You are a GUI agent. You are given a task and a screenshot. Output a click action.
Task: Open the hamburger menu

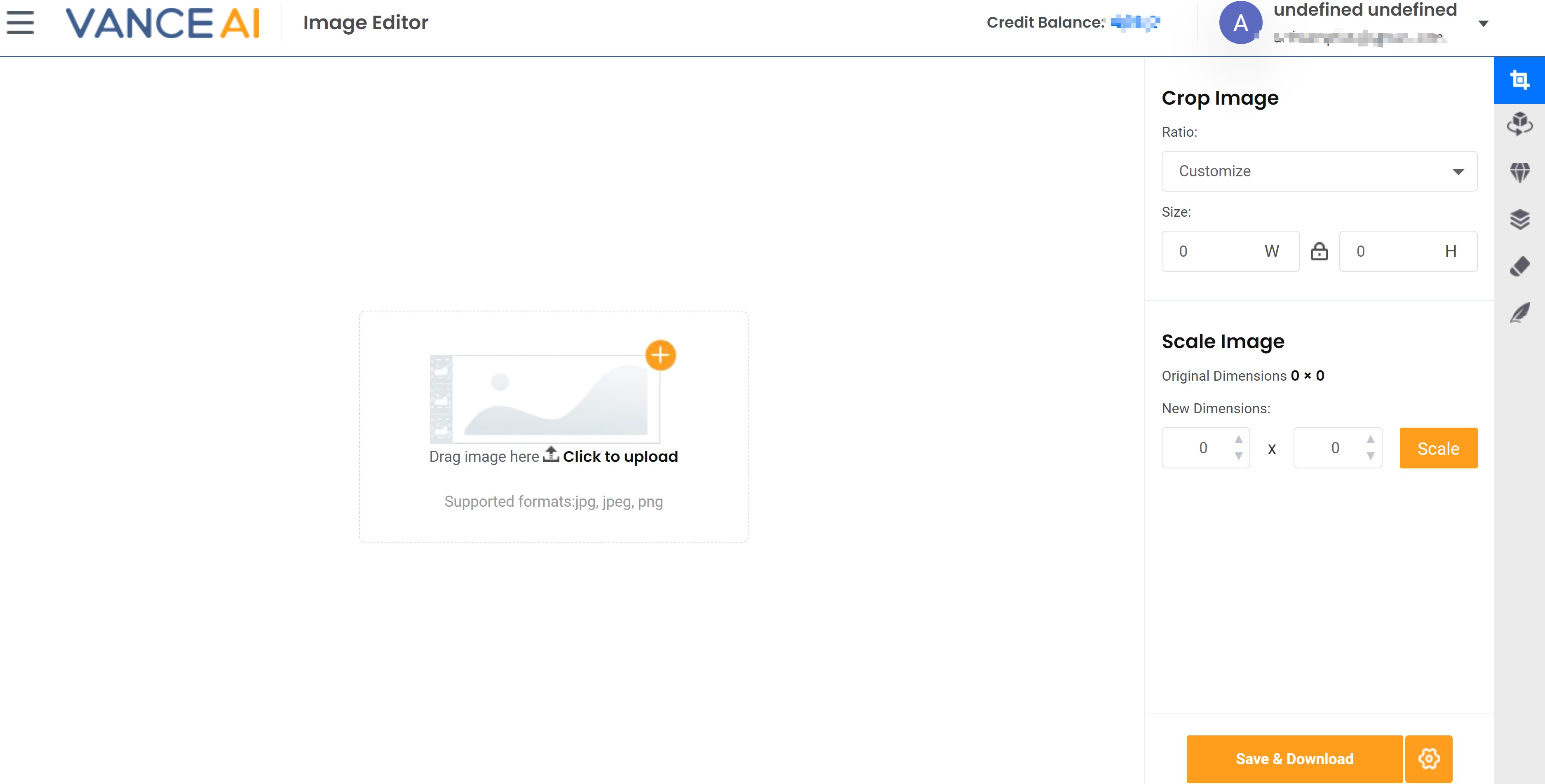pyautogui.click(x=20, y=23)
